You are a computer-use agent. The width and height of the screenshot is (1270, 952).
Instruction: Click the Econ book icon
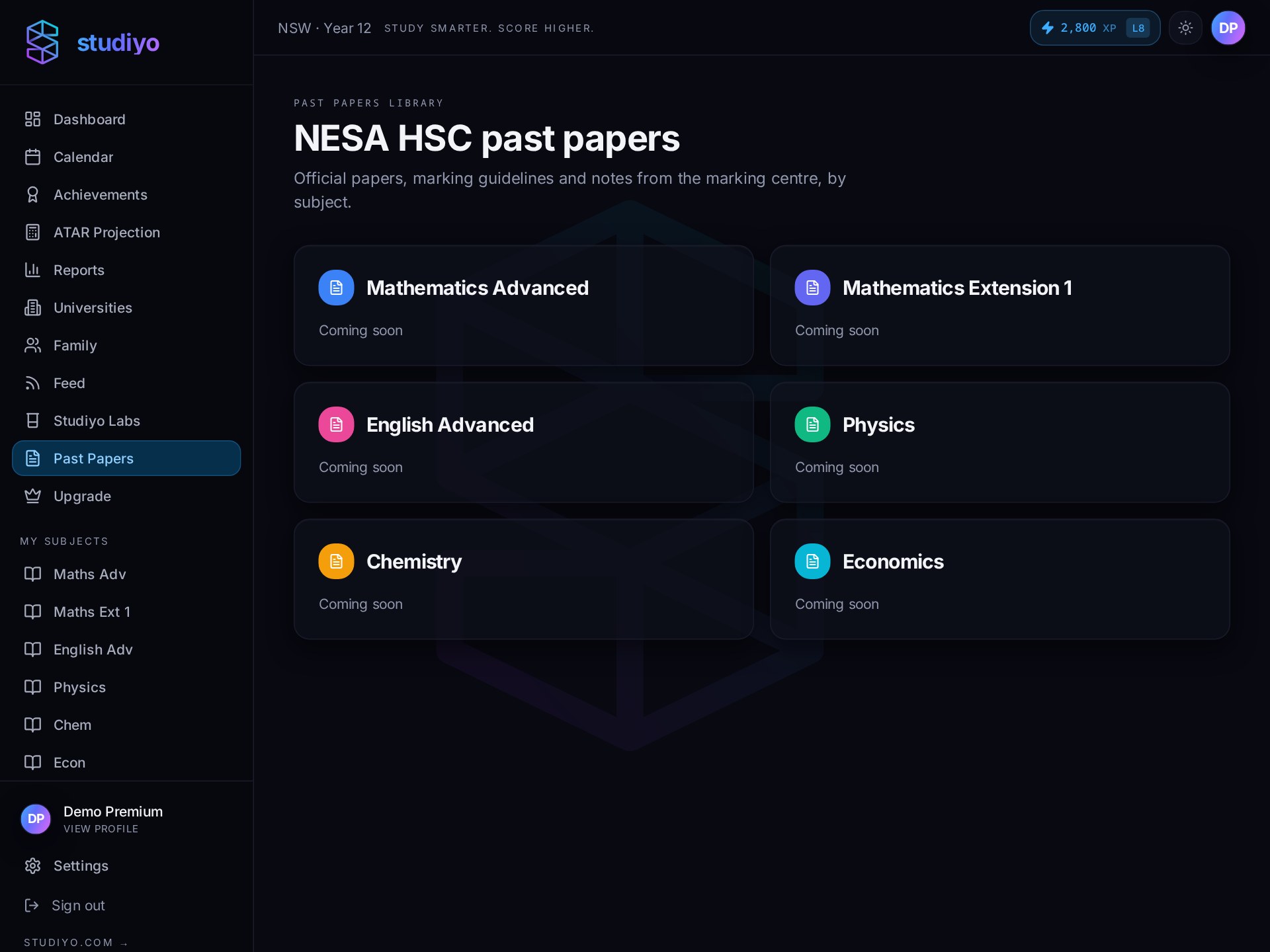32,762
